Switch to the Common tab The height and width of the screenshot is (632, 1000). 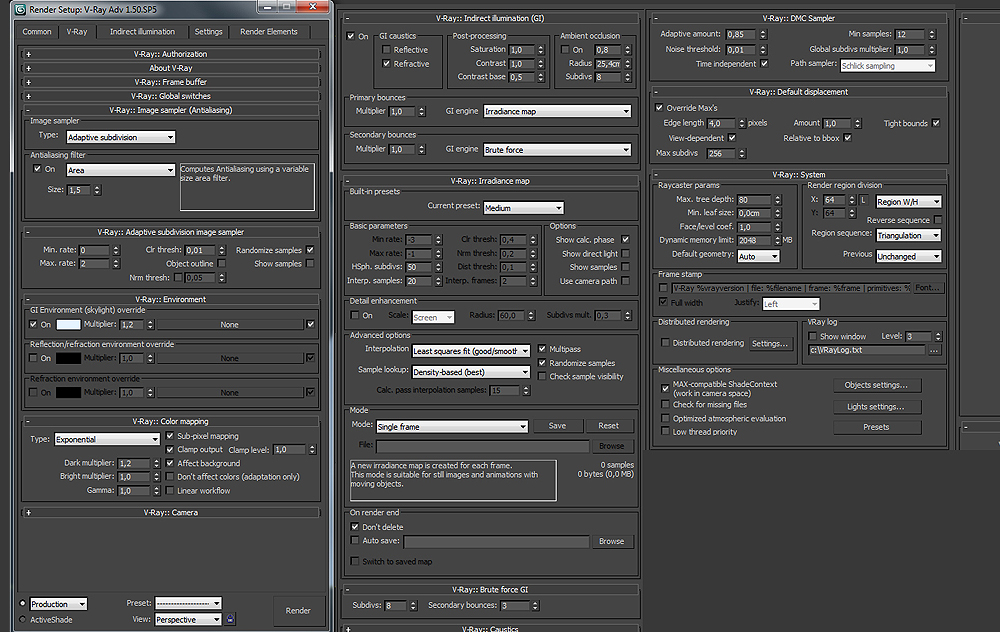[x=37, y=32]
